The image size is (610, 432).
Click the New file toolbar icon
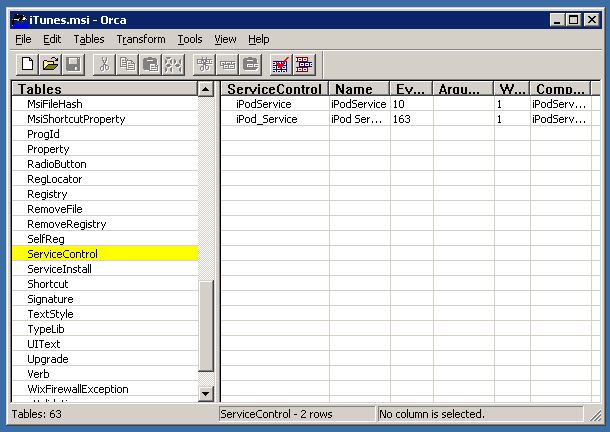(x=27, y=64)
